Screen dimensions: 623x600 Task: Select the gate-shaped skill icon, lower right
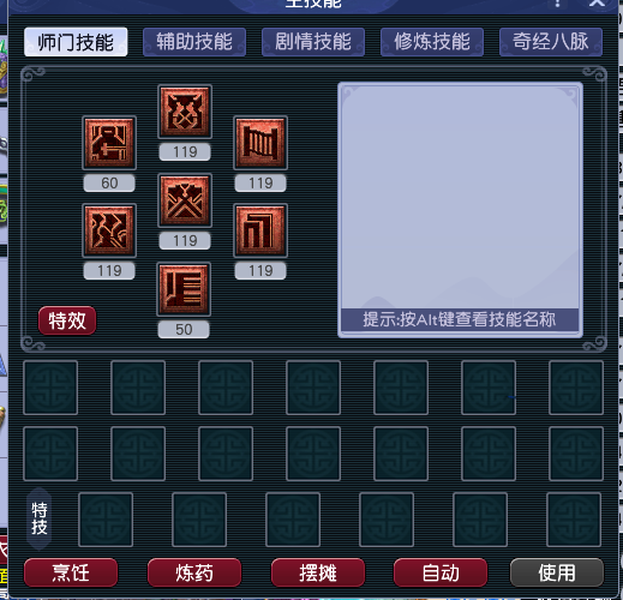tap(260, 230)
